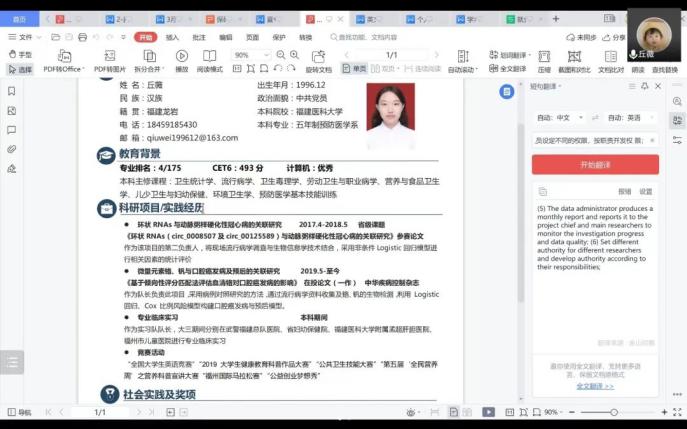Start the 播放 slideshow icon
687x429 pixels.
coord(181,62)
